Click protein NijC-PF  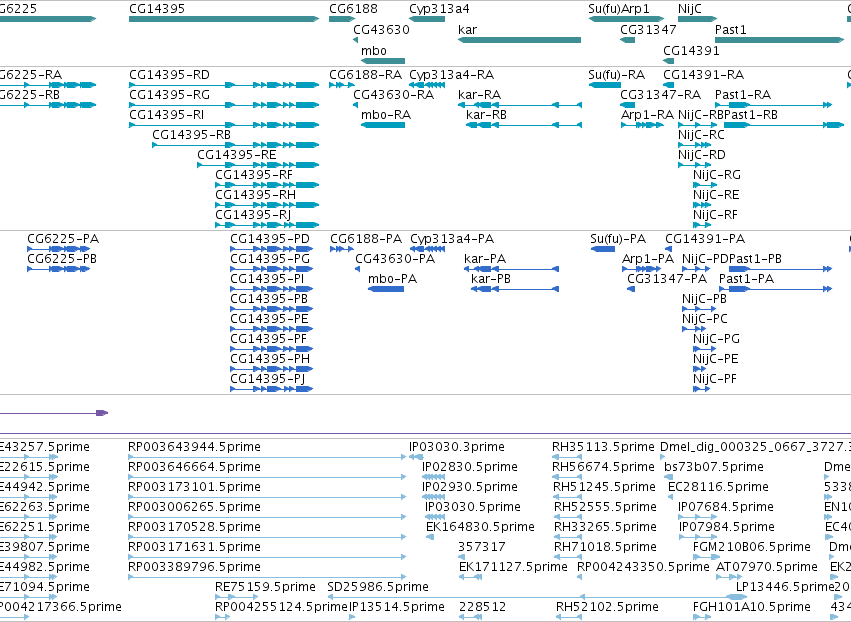pyautogui.click(x=701, y=389)
